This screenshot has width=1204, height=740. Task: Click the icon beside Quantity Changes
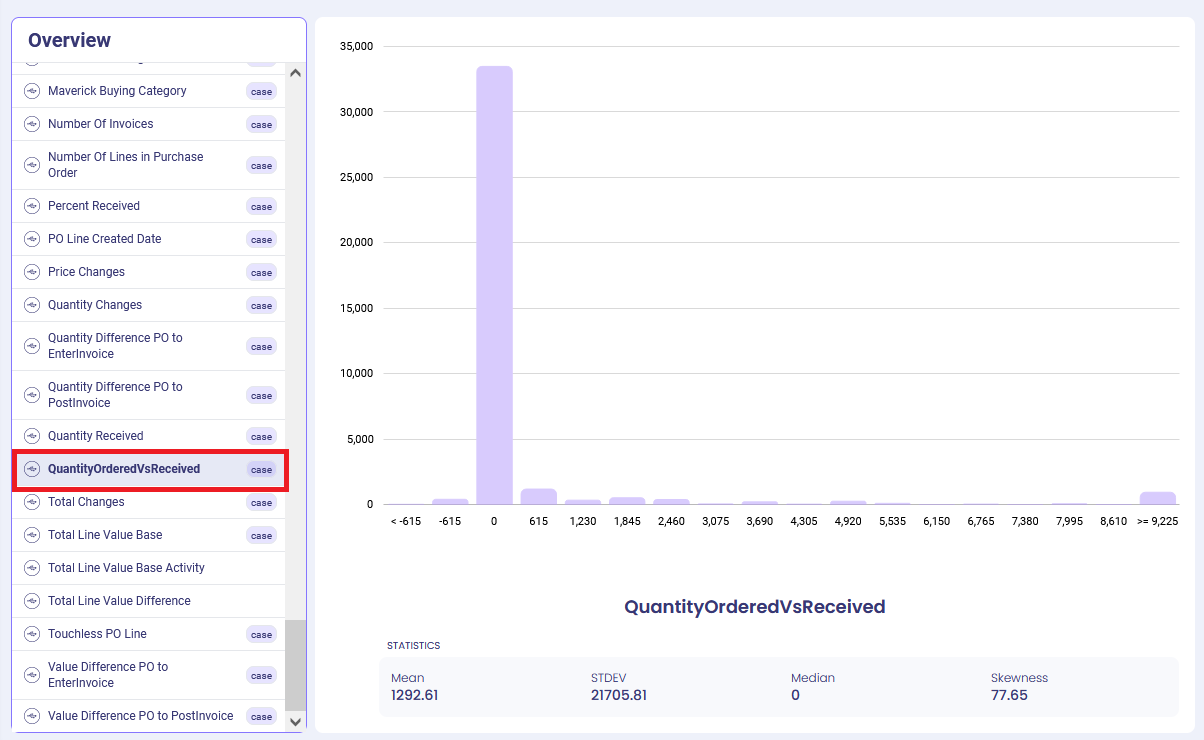tap(32, 305)
